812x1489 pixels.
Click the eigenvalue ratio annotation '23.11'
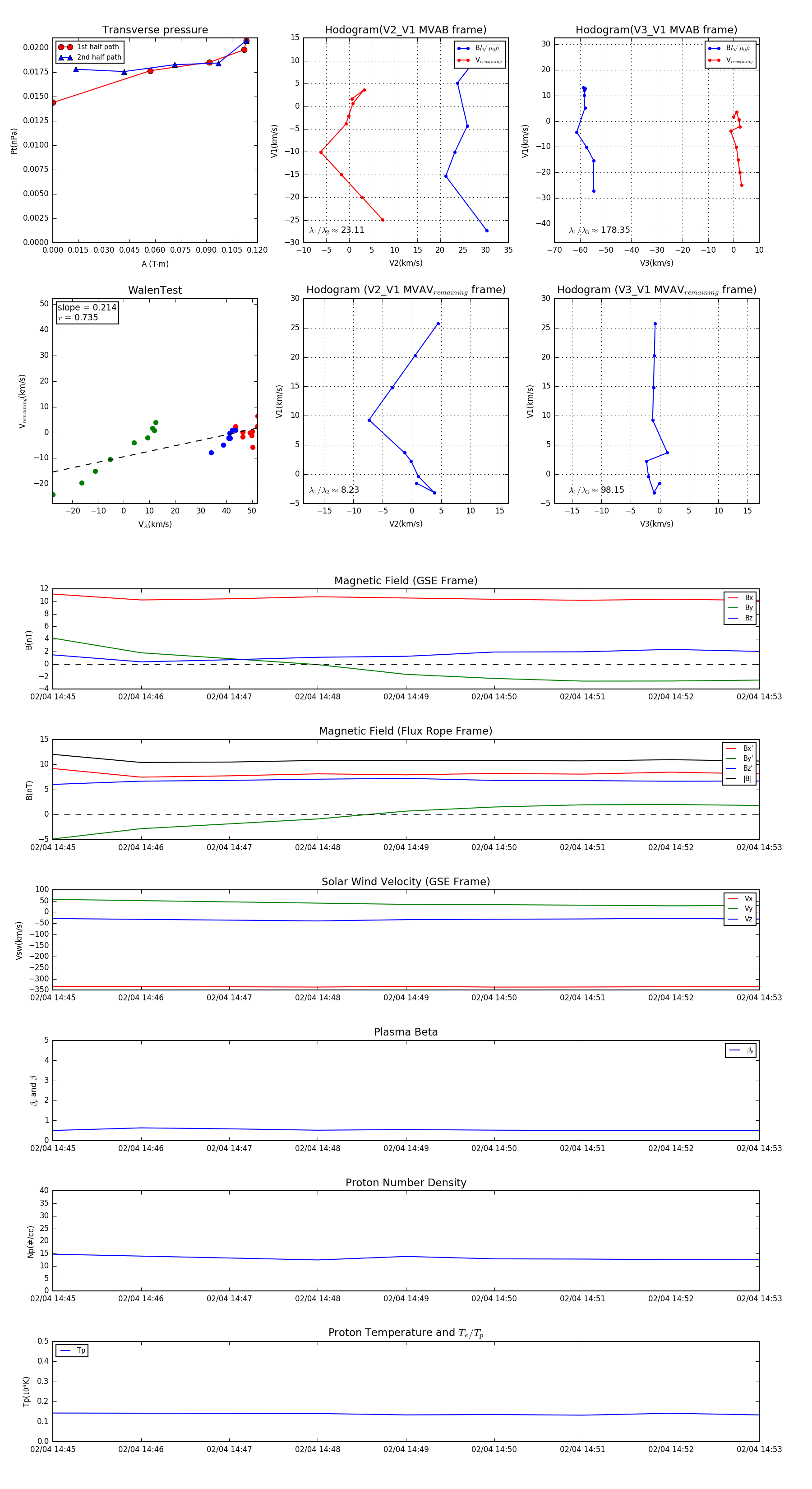[337, 230]
